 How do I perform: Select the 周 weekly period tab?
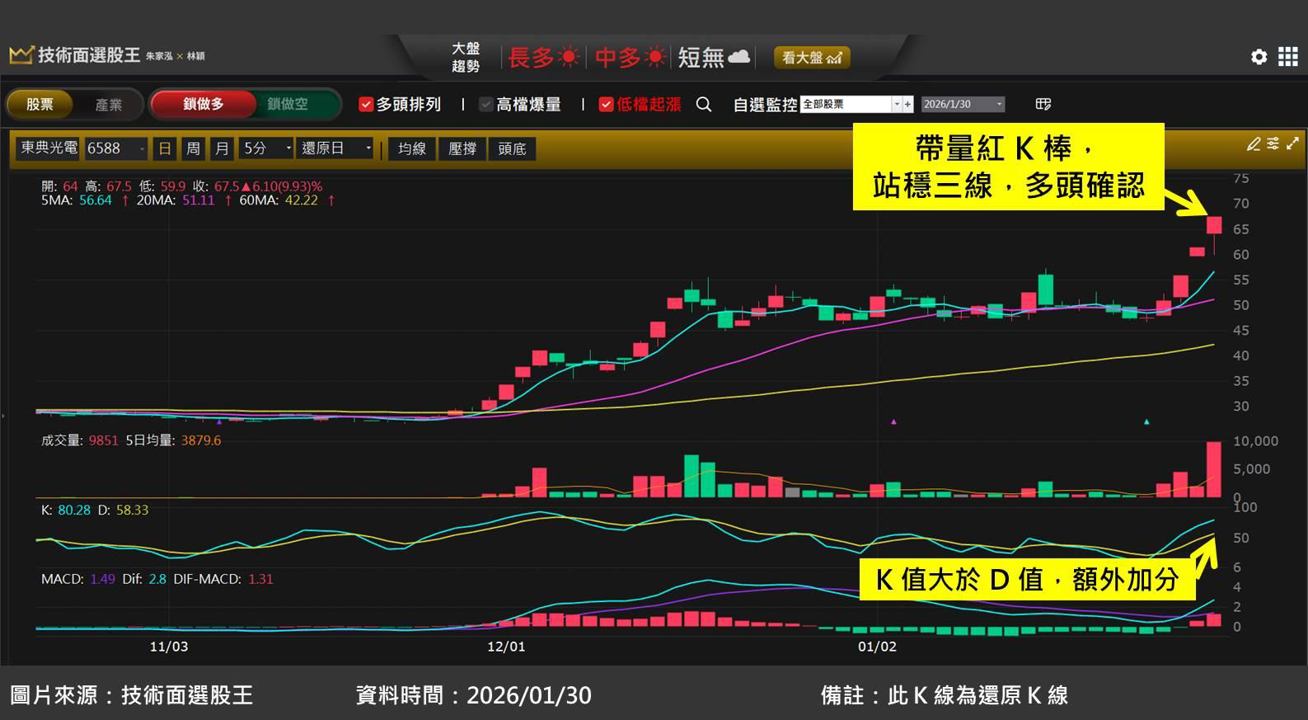[x=193, y=148]
